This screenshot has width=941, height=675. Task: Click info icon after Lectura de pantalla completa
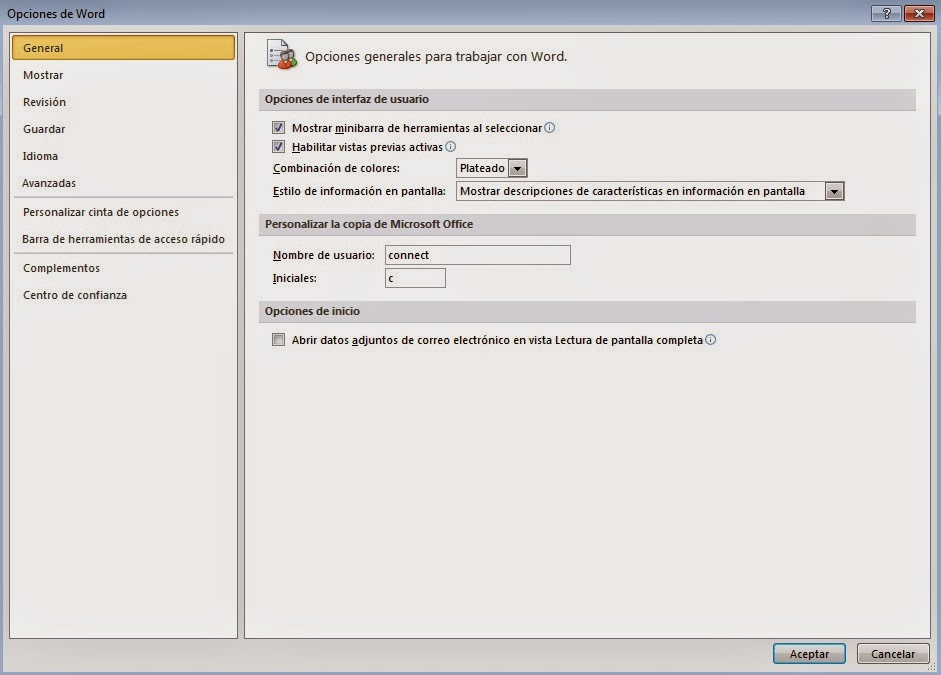(710, 340)
